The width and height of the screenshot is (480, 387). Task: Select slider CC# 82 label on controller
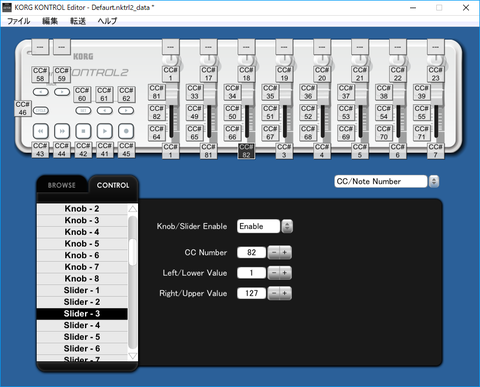246,151
